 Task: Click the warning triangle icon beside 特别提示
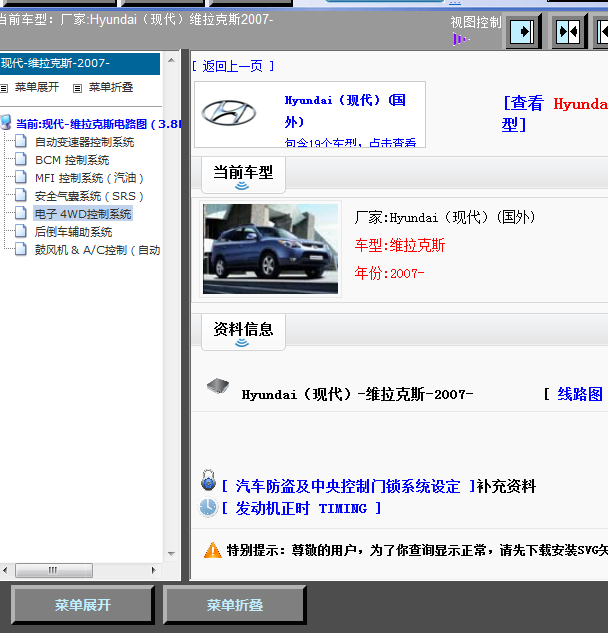[x=212, y=550]
